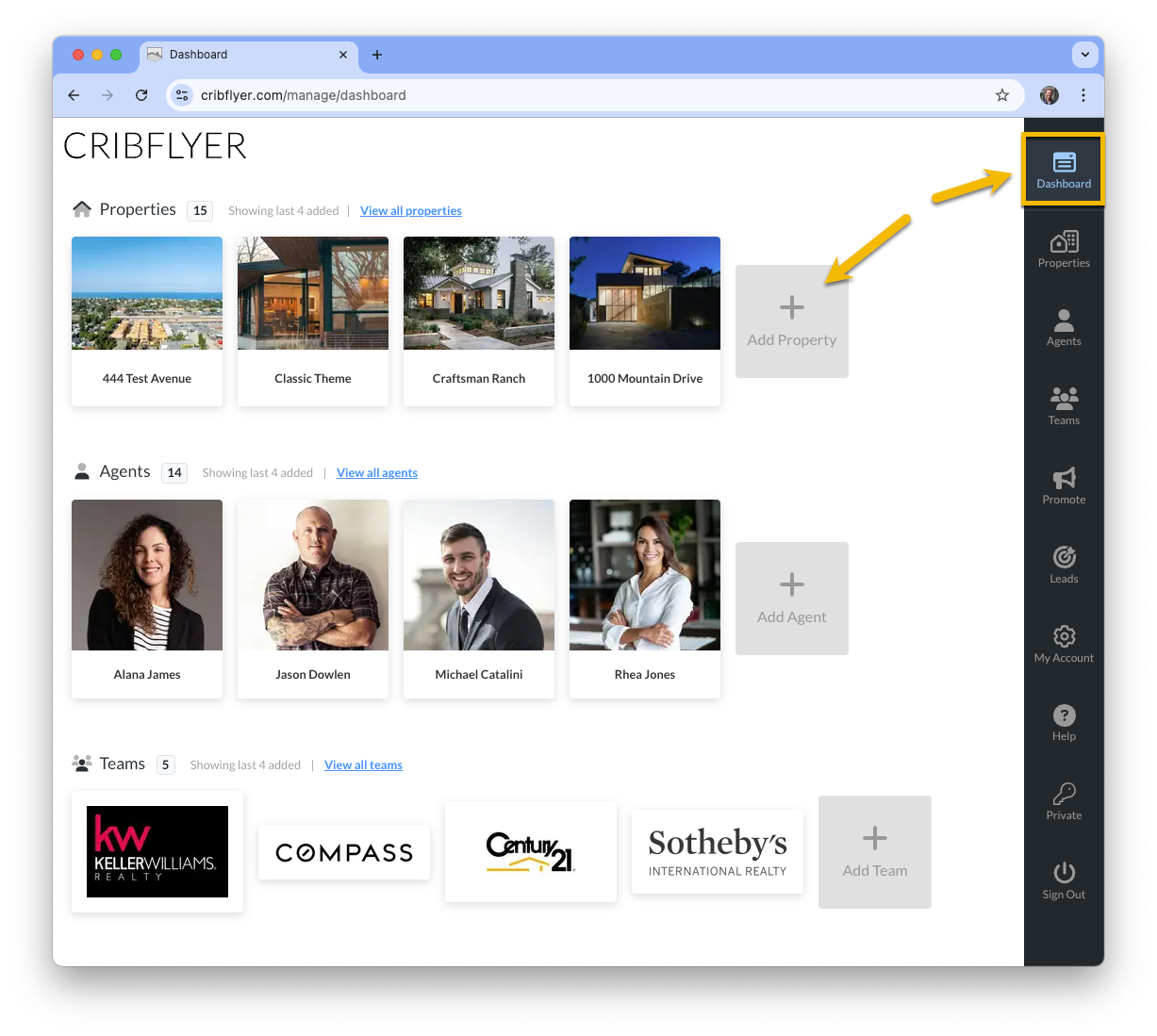Click the Agents section heading
The height and width of the screenshot is (1036, 1157).
click(124, 471)
